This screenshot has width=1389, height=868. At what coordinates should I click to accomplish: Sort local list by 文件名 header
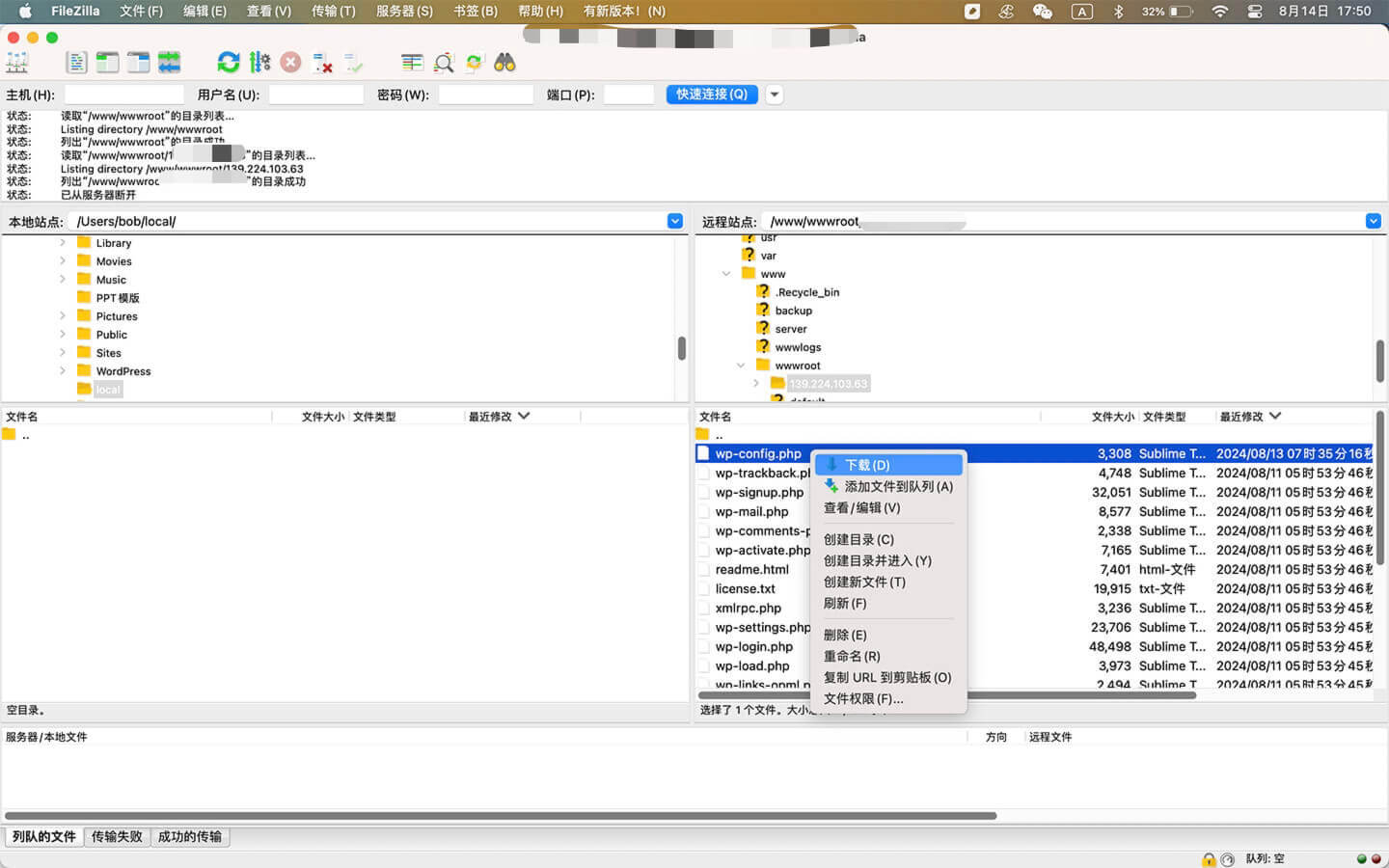[137, 417]
